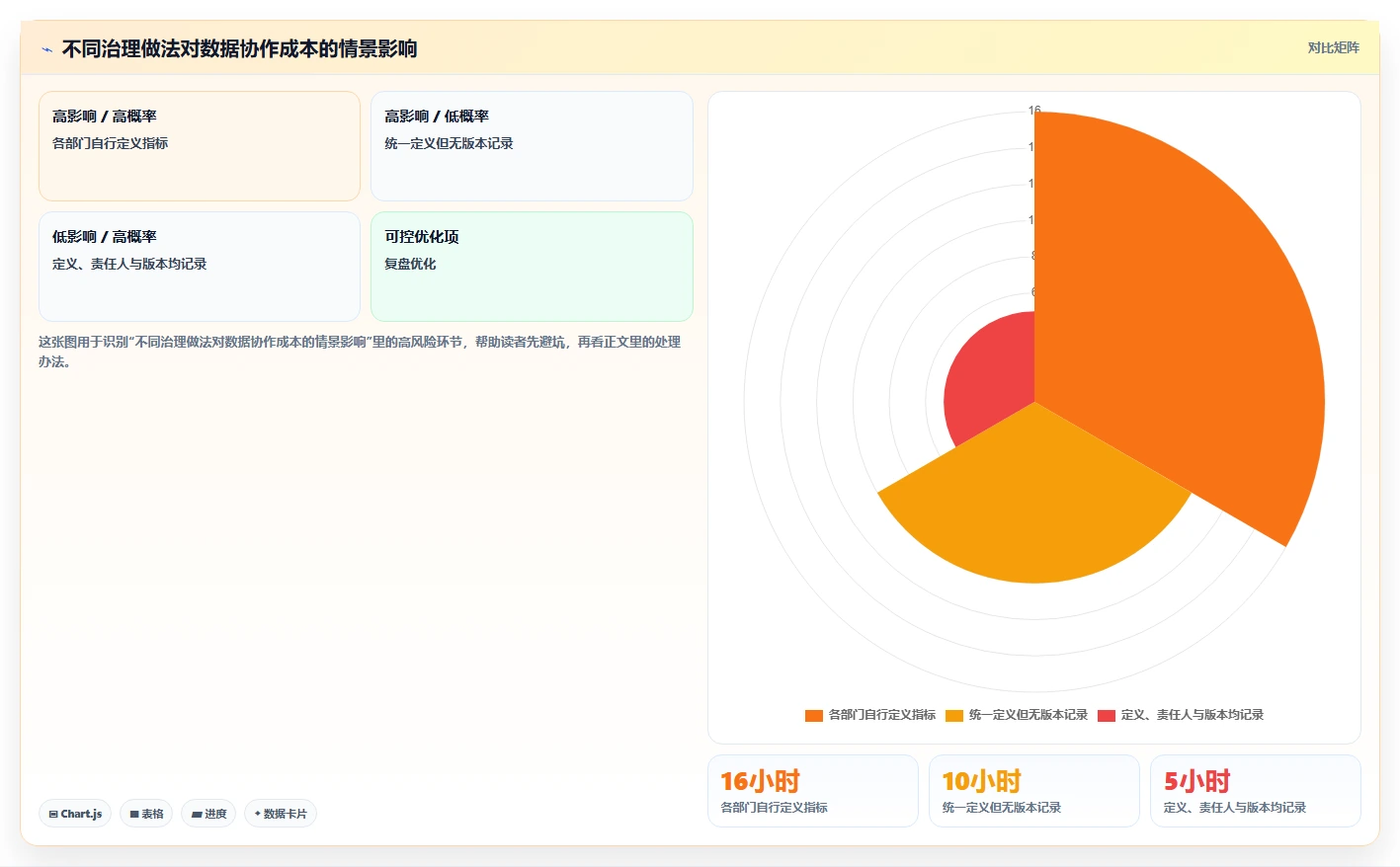Click the title icon beside 不同治理做法
Screen dimensions: 1400x867
tap(46, 49)
